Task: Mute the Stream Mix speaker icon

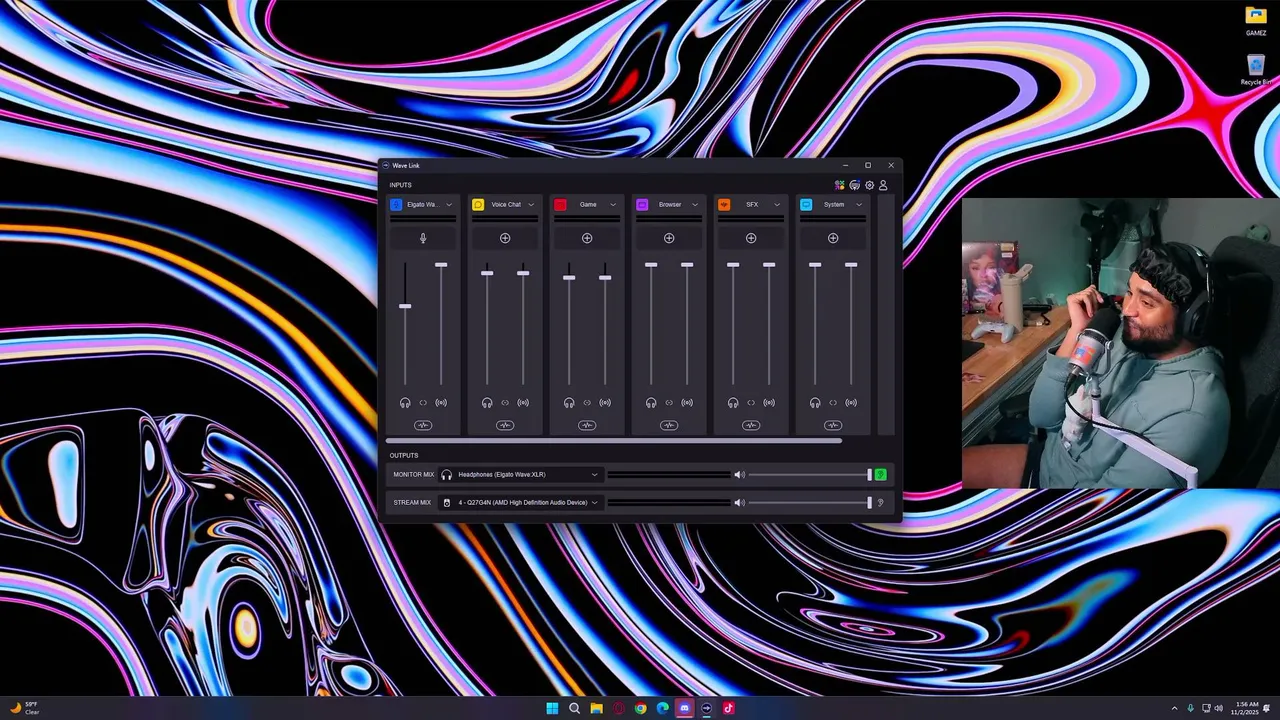Action: point(739,502)
